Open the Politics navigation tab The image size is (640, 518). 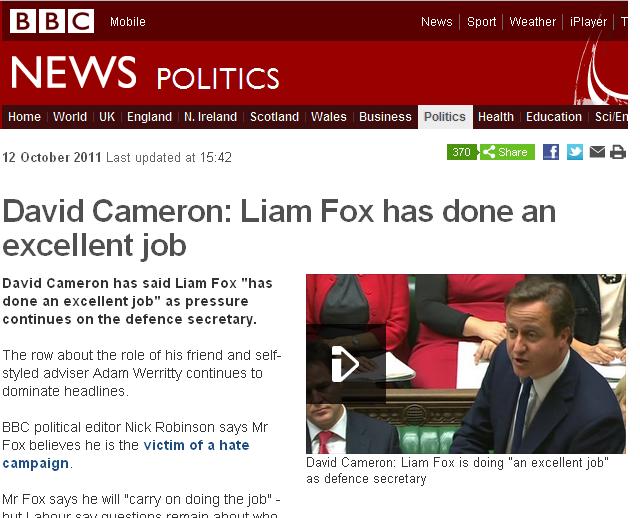[445, 117]
